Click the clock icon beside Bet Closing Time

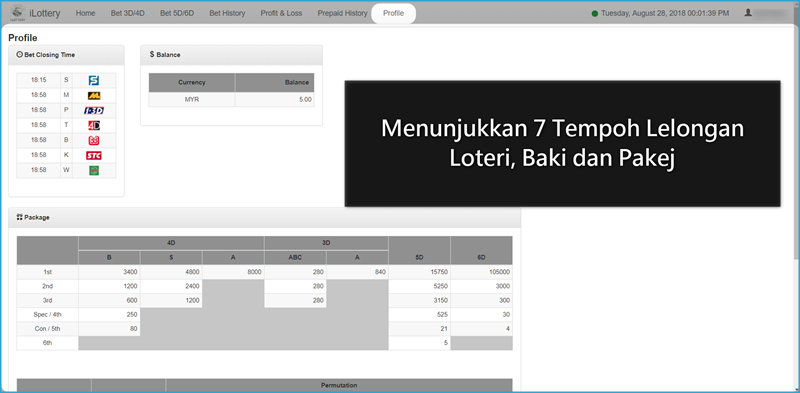tap(19, 55)
